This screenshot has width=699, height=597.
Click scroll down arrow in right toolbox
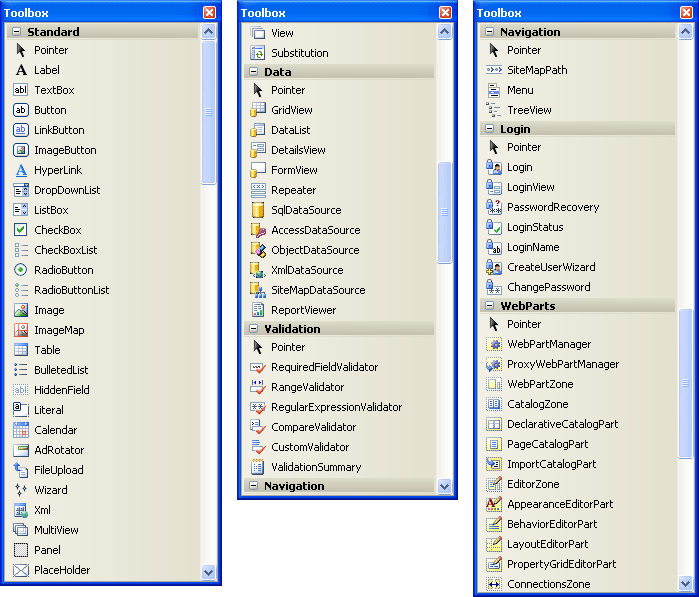click(x=685, y=583)
